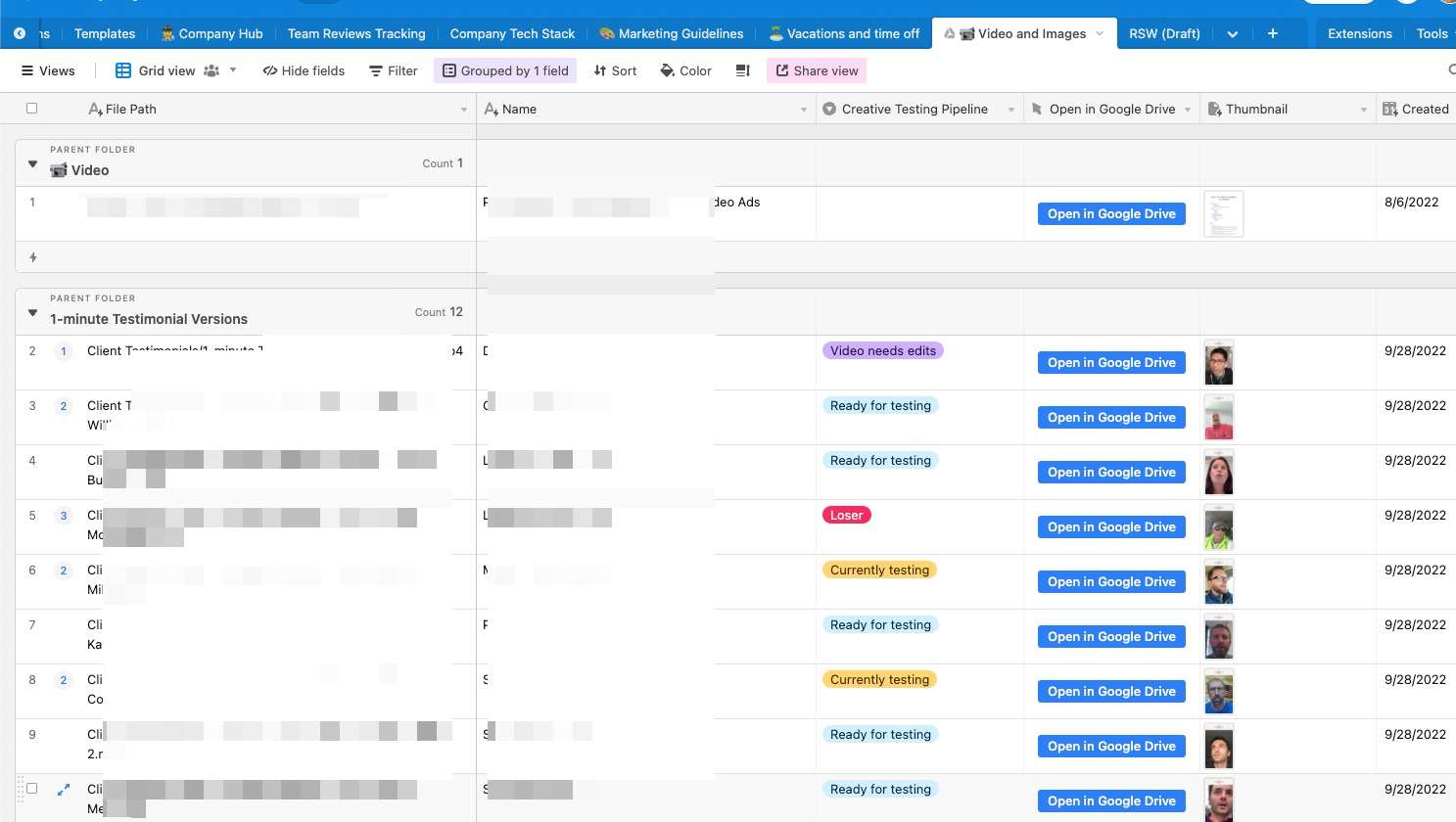Expand the table list chevron after RSW
The width and height of the screenshot is (1456, 822).
[1232, 33]
